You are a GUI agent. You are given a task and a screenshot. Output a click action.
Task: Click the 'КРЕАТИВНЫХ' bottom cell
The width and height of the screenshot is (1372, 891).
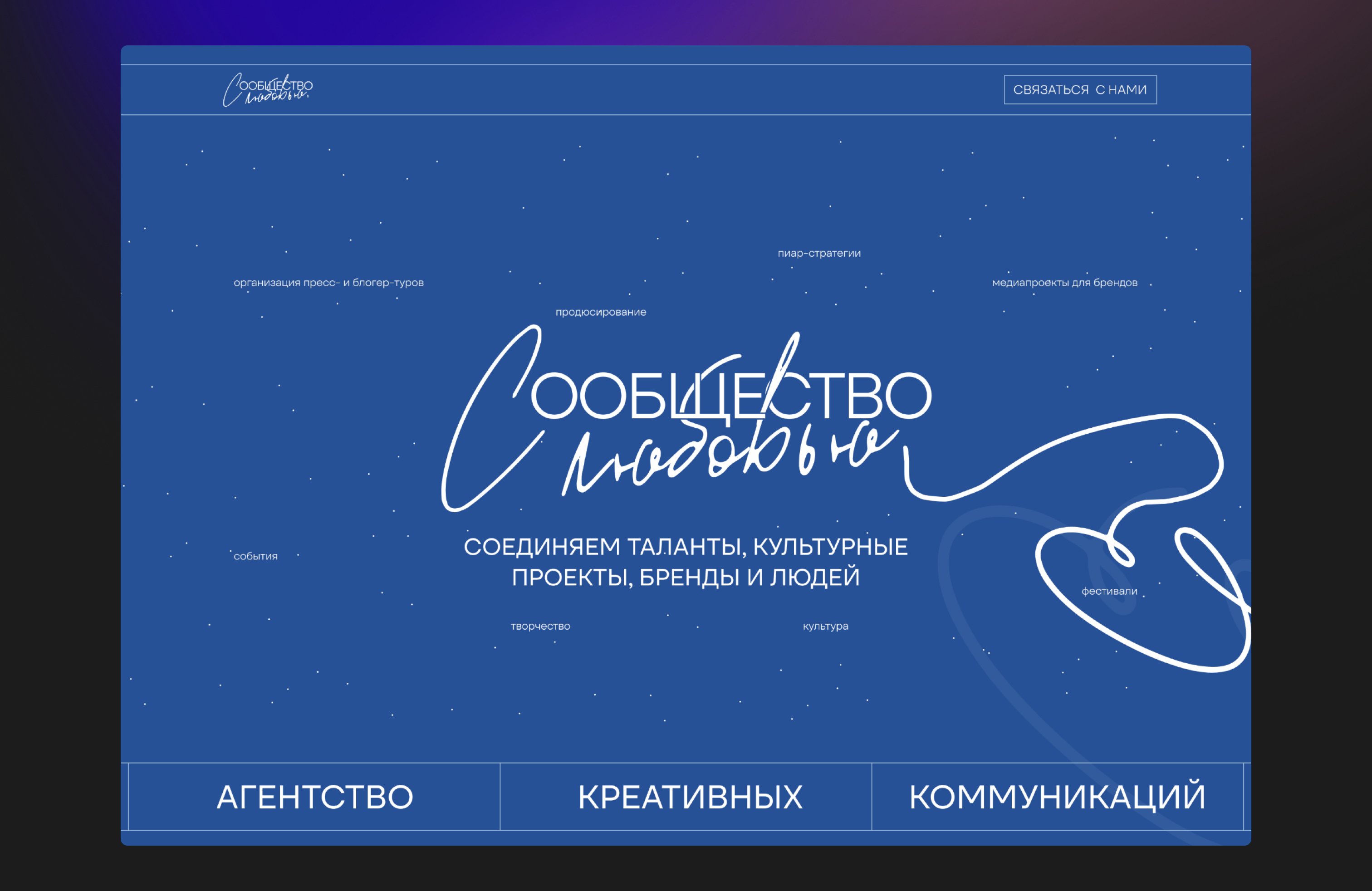click(686, 797)
